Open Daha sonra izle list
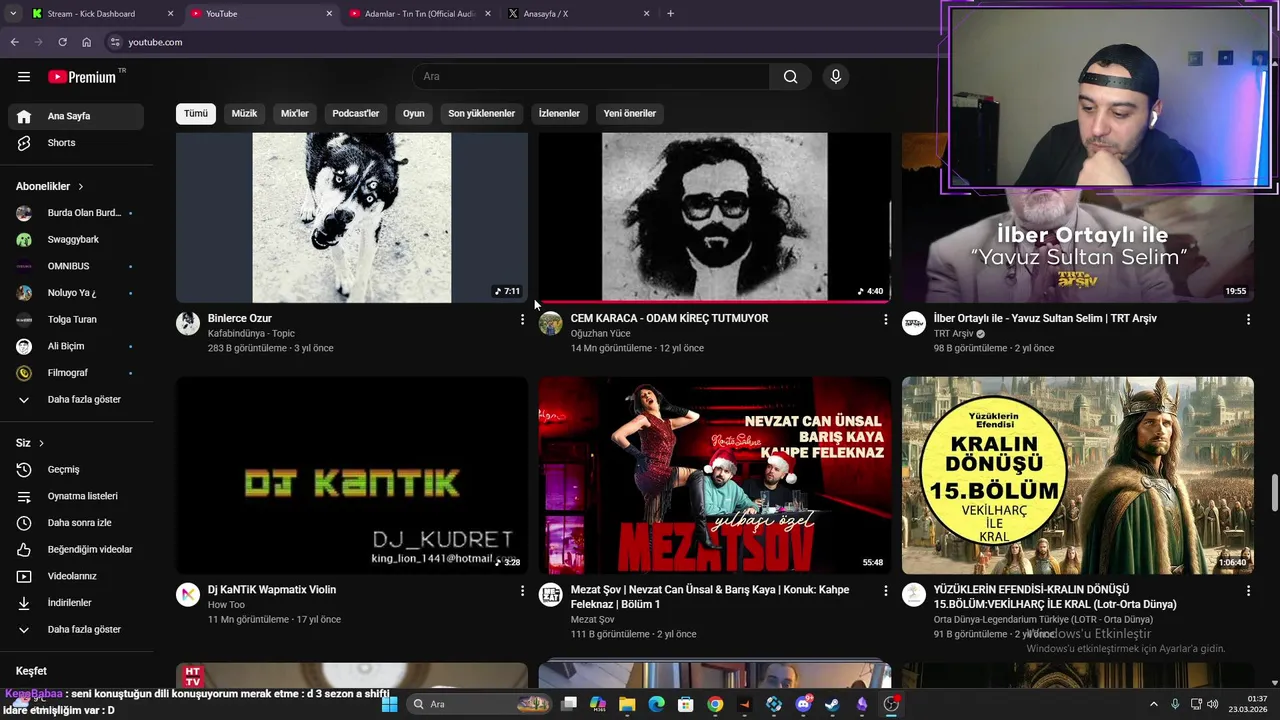The height and width of the screenshot is (720, 1280). point(76,523)
